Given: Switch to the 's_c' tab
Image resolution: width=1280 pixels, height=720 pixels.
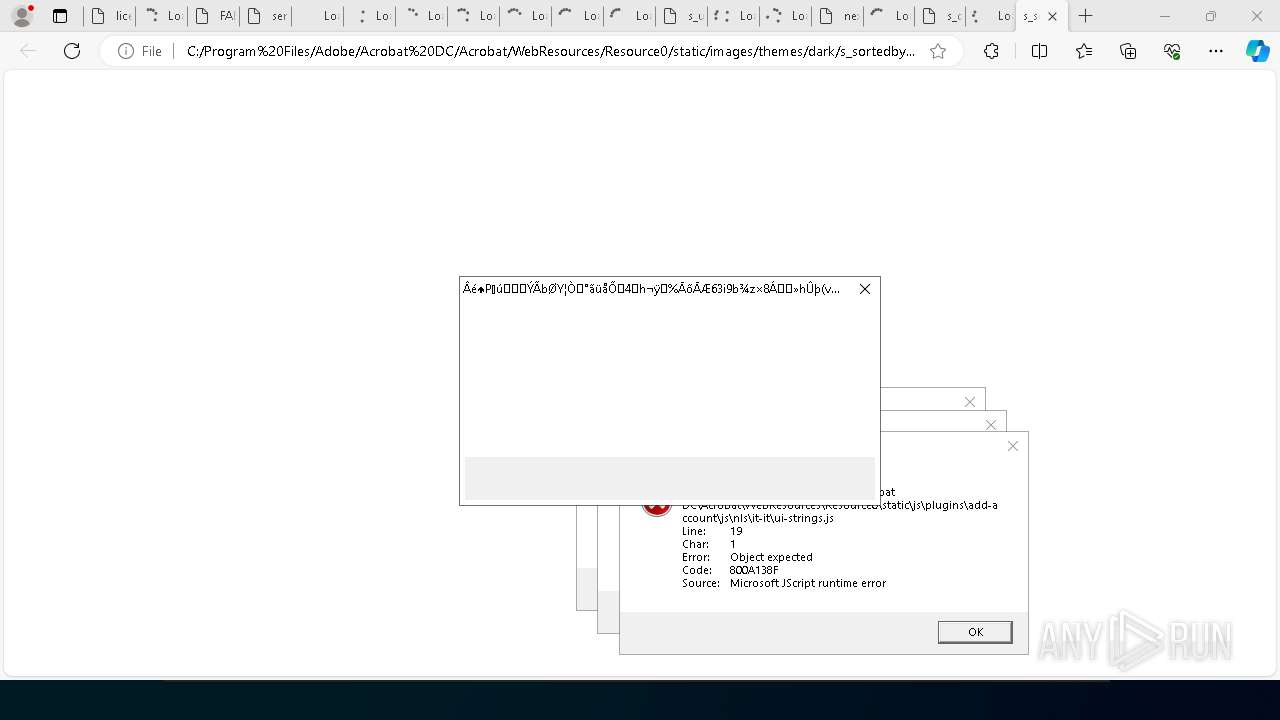Looking at the screenshot, I should coord(942,16).
